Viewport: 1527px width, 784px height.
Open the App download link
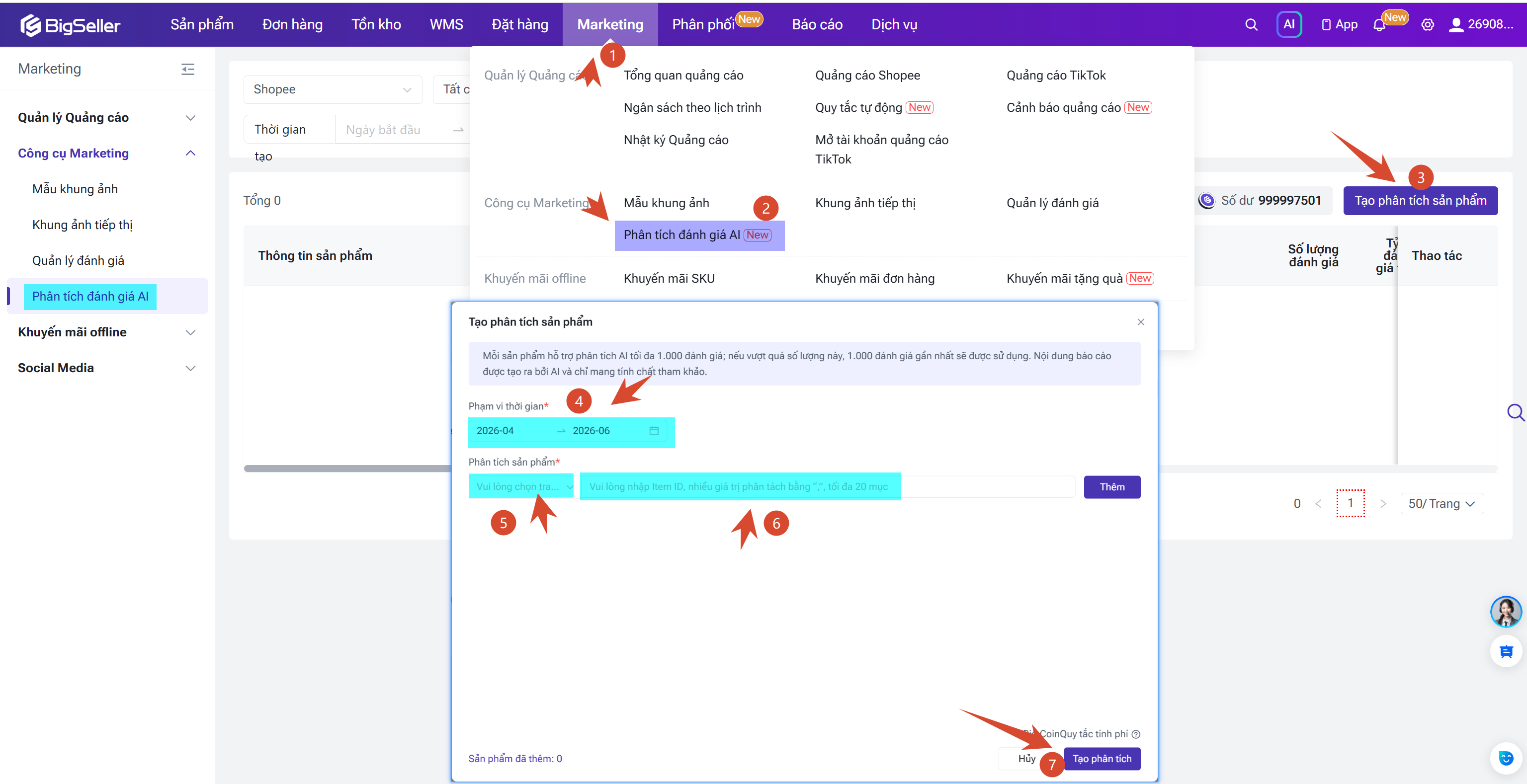coord(1339,25)
